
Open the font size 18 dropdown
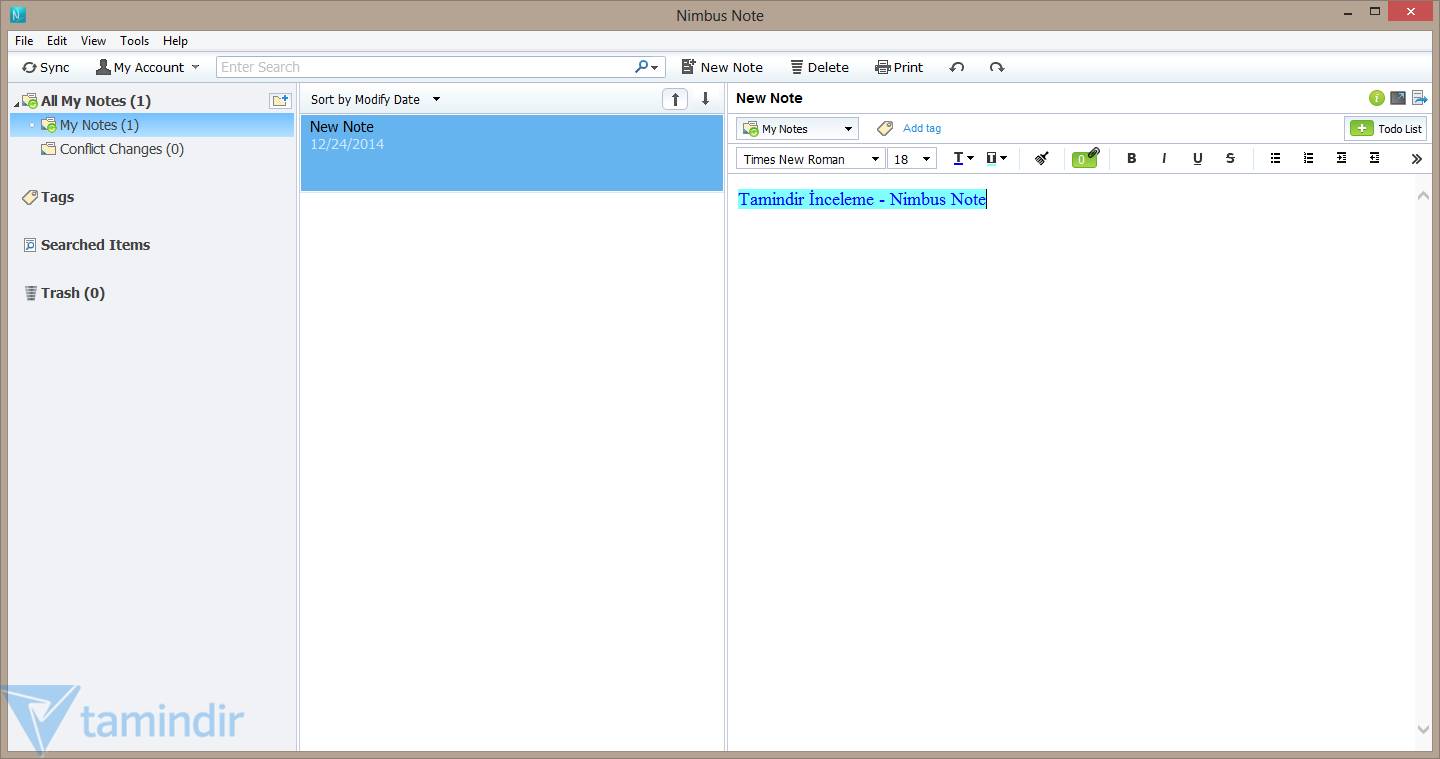912,159
